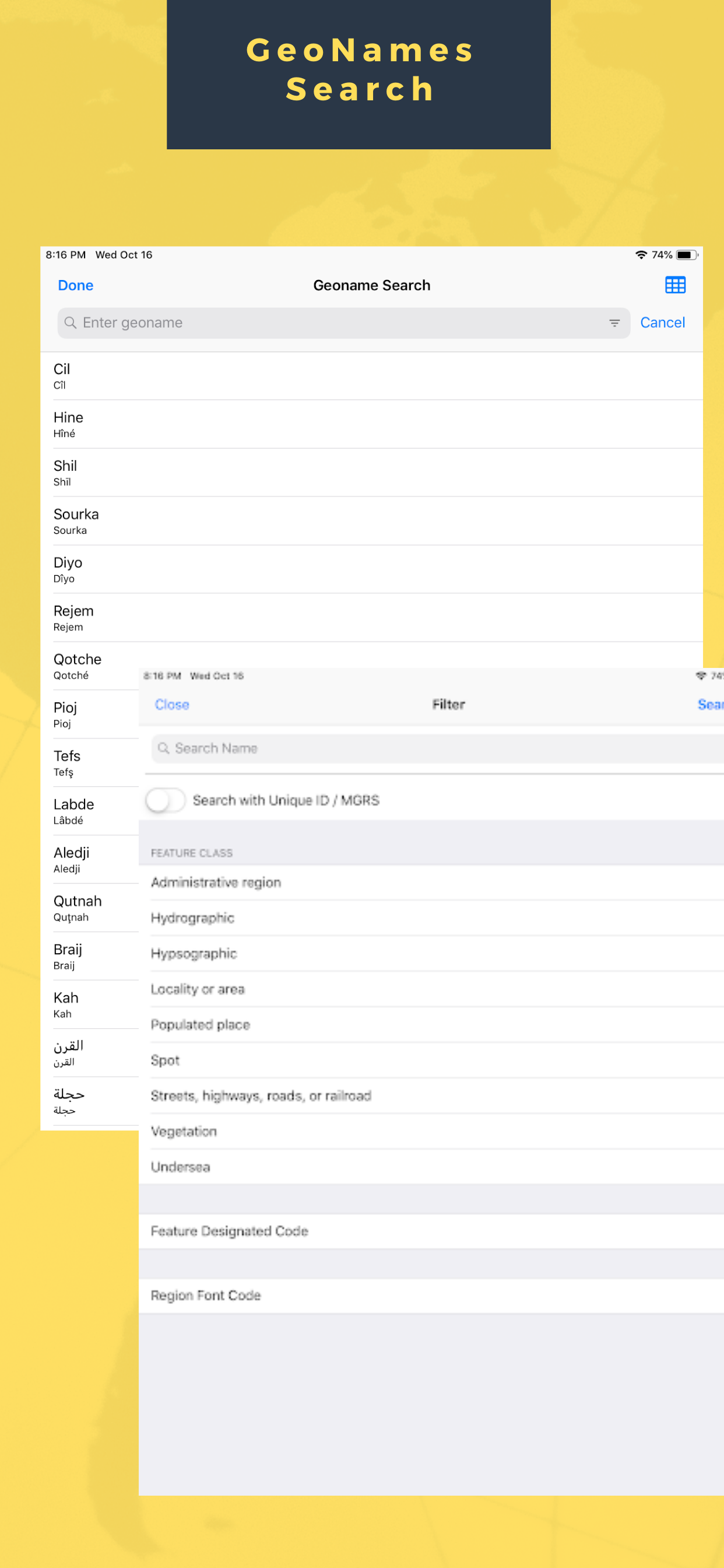The height and width of the screenshot is (1568, 724).
Task: Open the table grid view icon
Action: click(x=674, y=285)
